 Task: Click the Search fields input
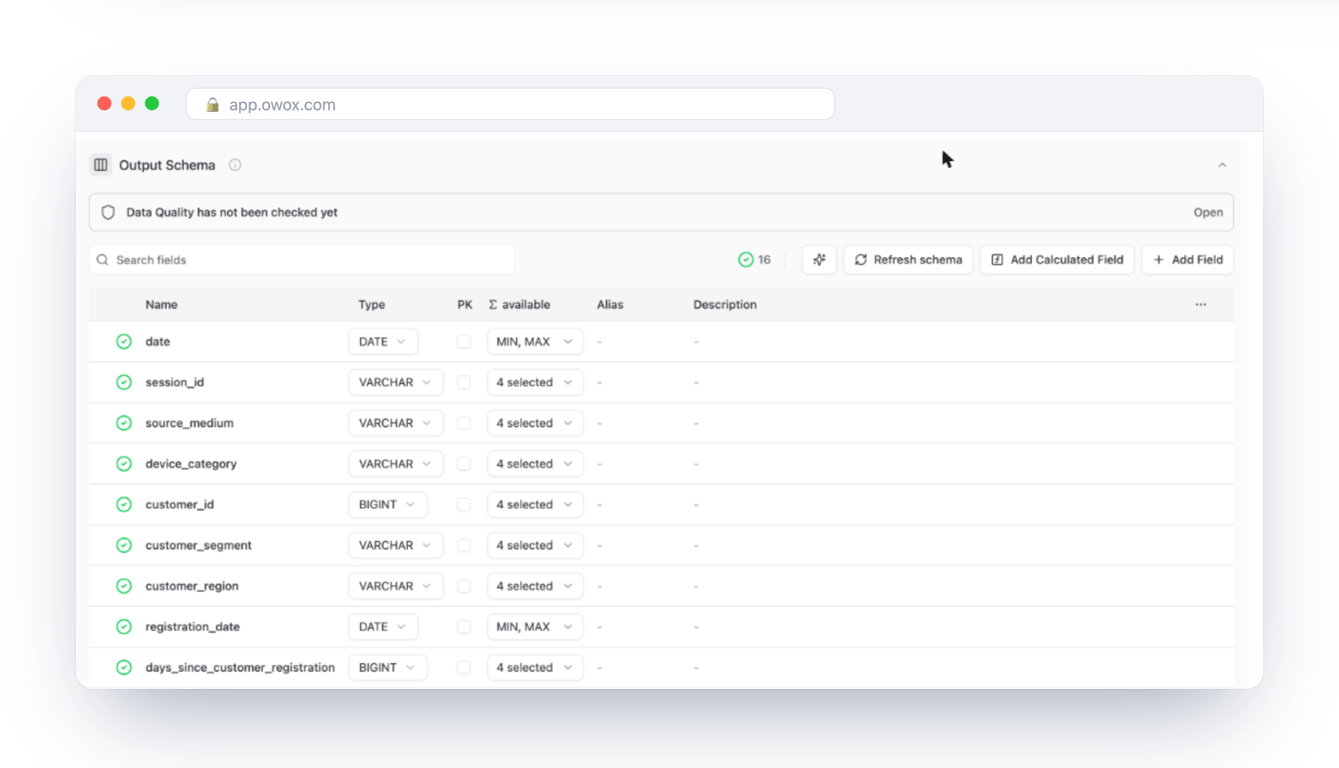[x=302, y=260]
